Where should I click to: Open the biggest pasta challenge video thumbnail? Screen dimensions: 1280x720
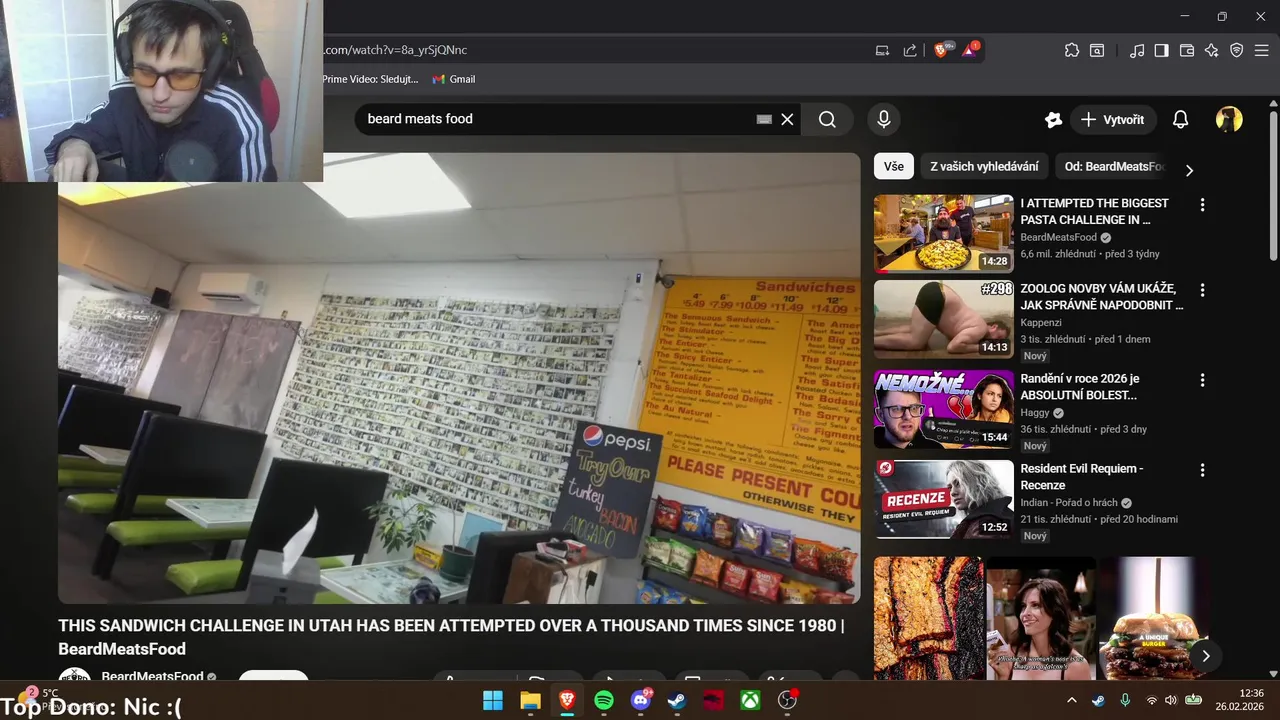[944, 233]
